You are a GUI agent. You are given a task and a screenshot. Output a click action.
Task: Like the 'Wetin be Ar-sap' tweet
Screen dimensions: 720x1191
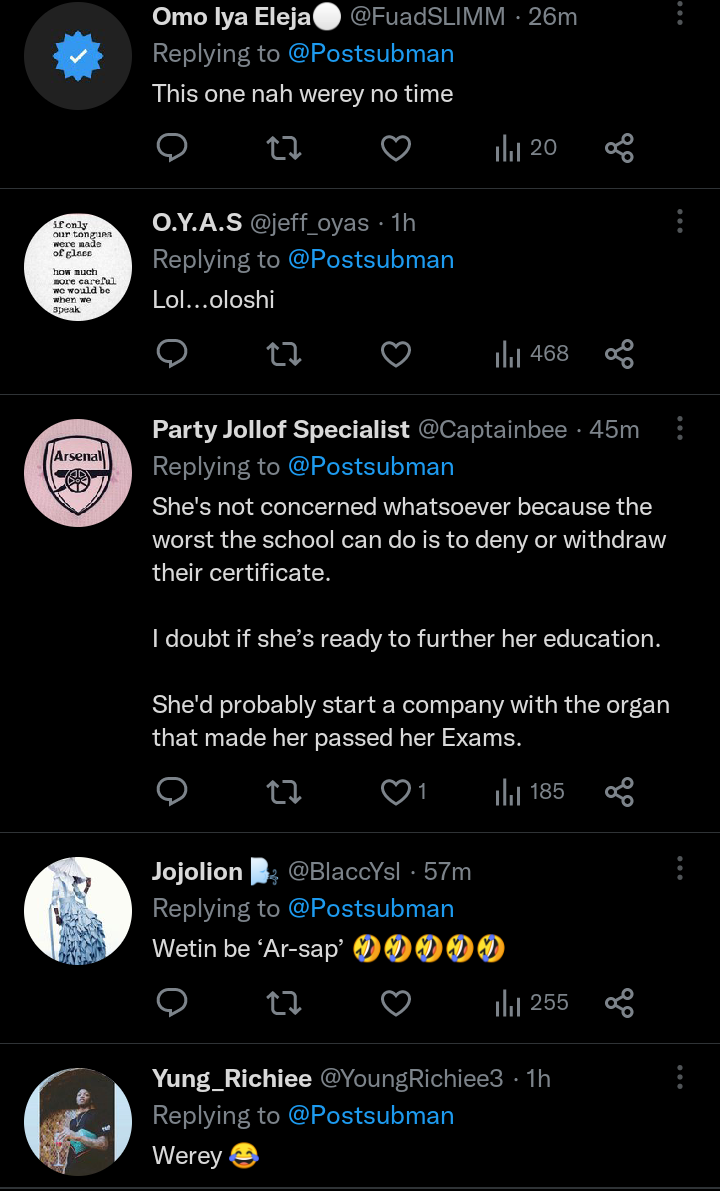click(x=397, y=1003)
